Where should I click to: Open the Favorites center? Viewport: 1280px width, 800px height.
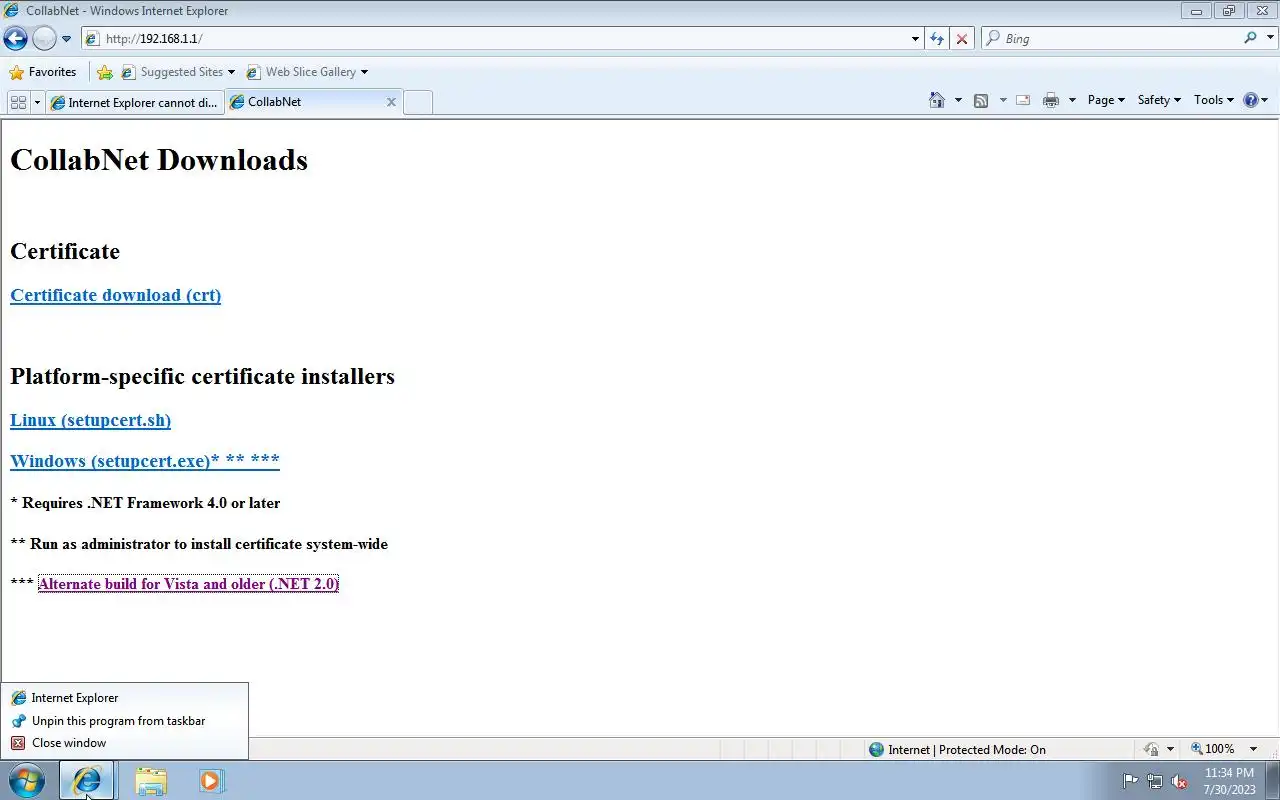(x=43, y=72)
